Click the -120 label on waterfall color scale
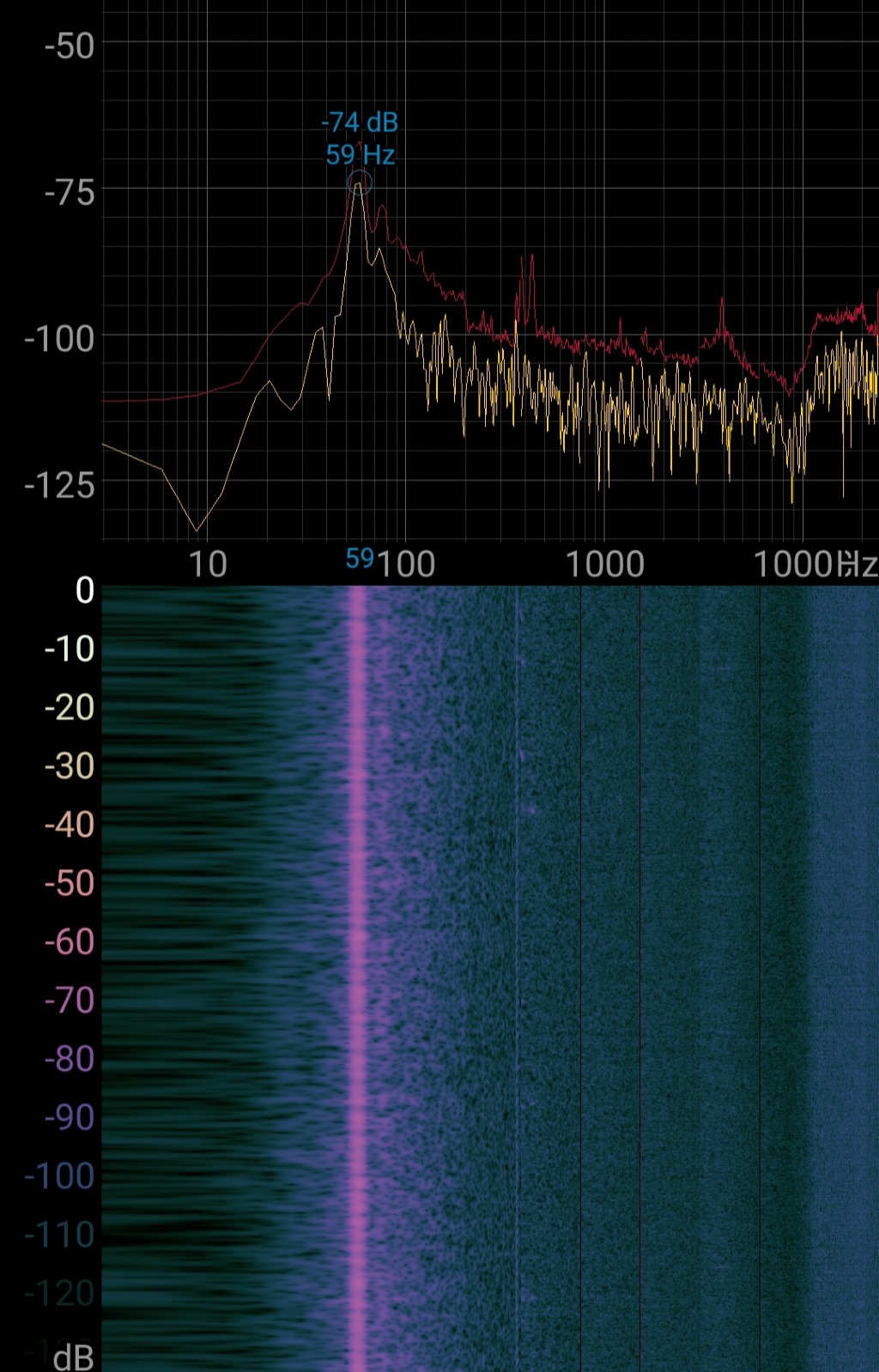 [59, 1292]
